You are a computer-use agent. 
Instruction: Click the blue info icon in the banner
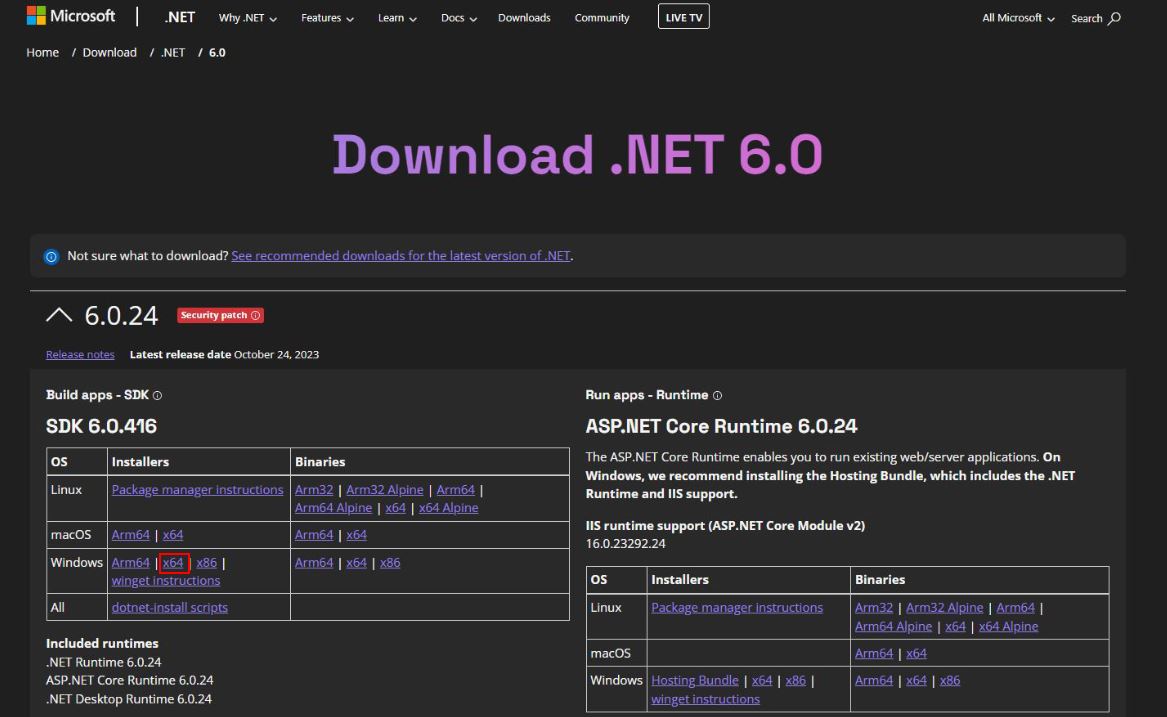coord(52,257)
